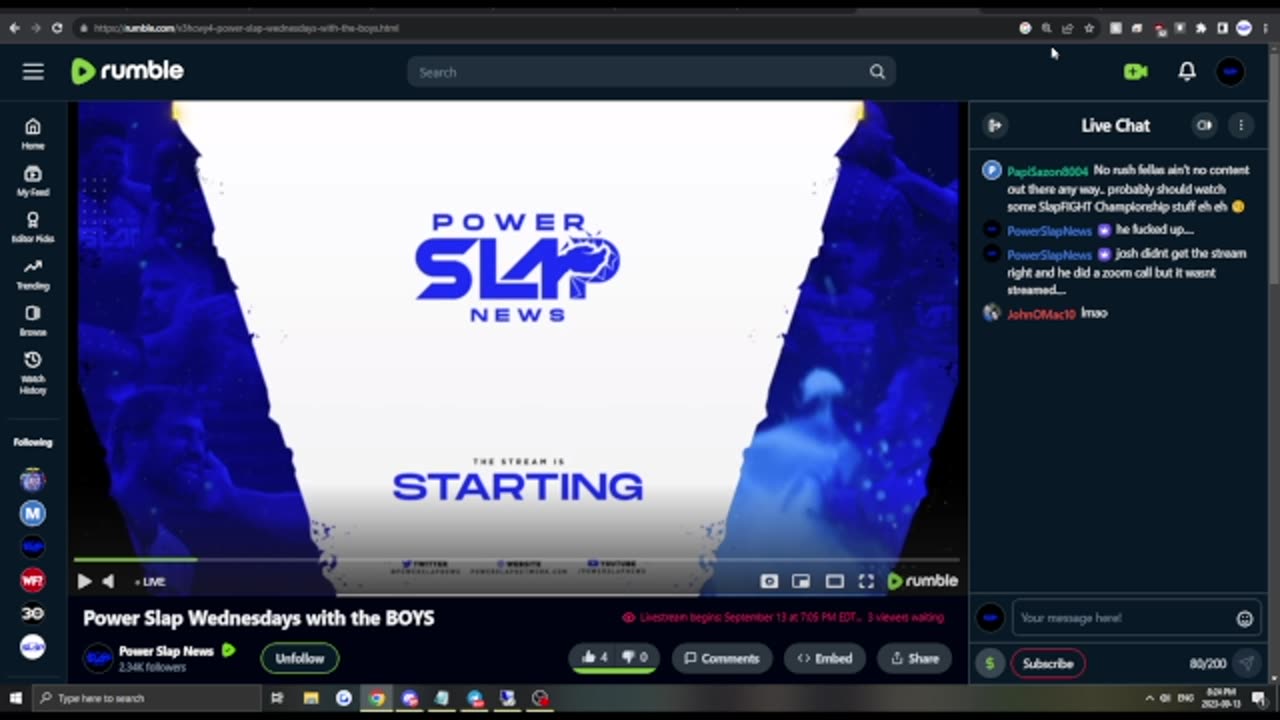The width and height of the screenshot is (1280, 720).
Task: Open the first followed channel avatar
Action: (x=33, y=480)
